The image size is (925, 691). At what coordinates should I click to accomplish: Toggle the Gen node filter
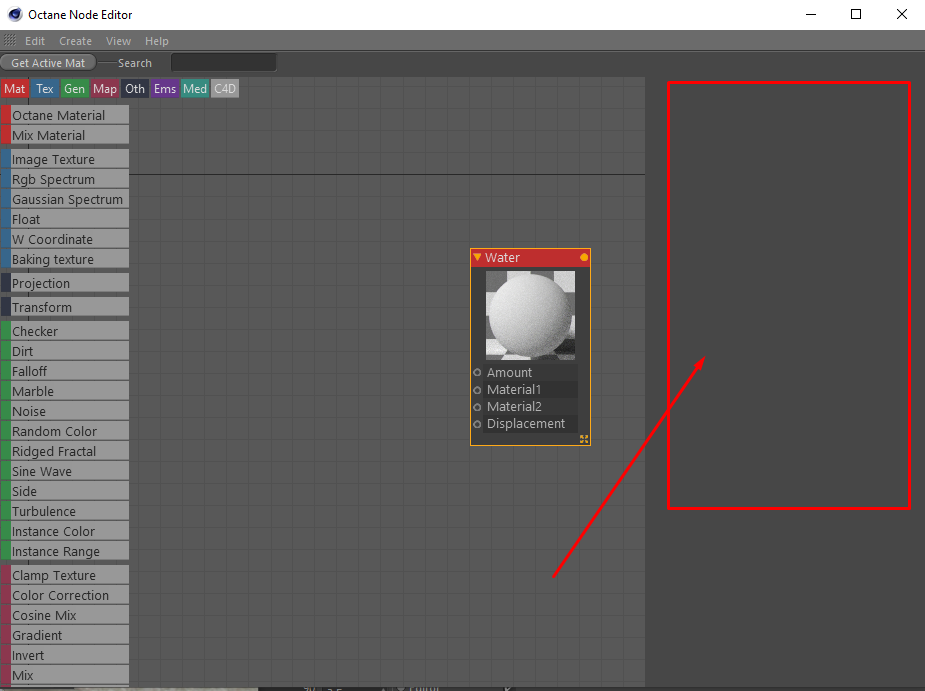coord(75,89)
